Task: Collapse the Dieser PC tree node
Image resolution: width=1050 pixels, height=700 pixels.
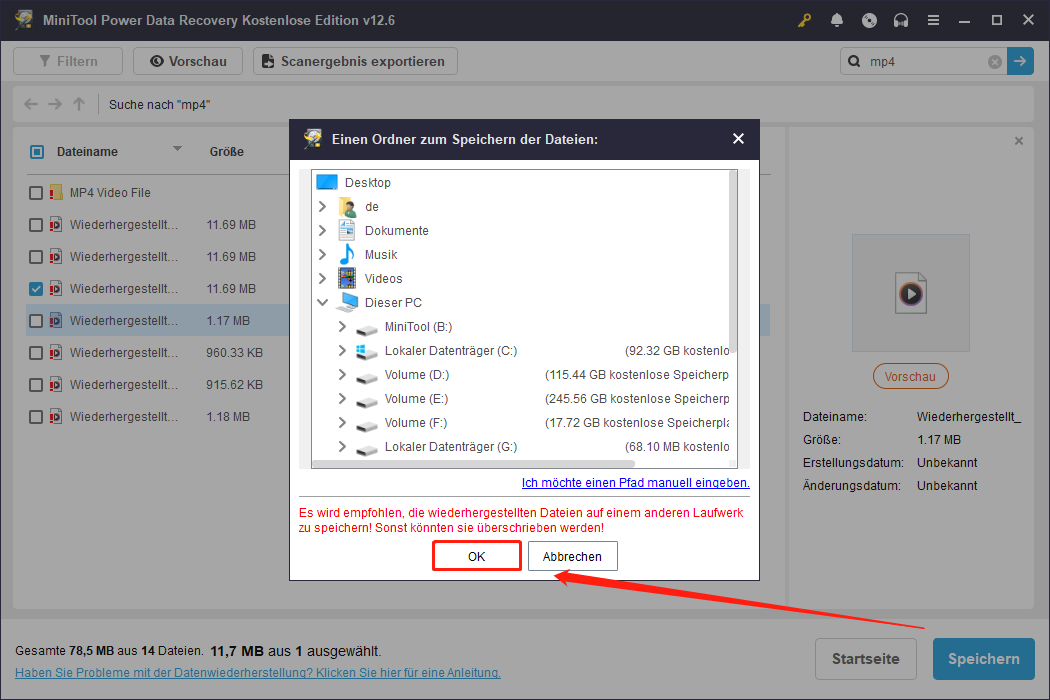Action: (x=322, y=302)
